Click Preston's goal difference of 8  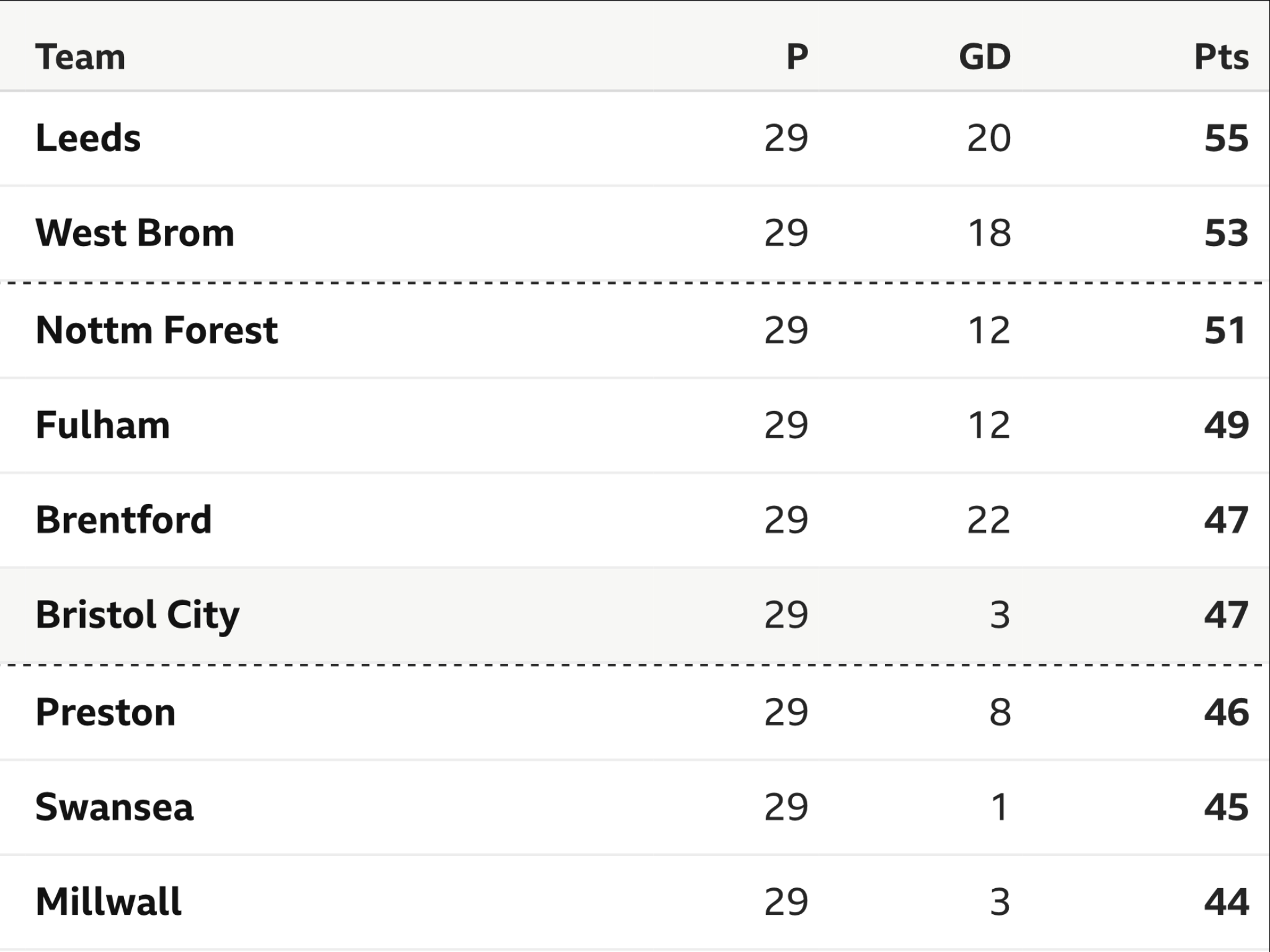[1000, 712]
